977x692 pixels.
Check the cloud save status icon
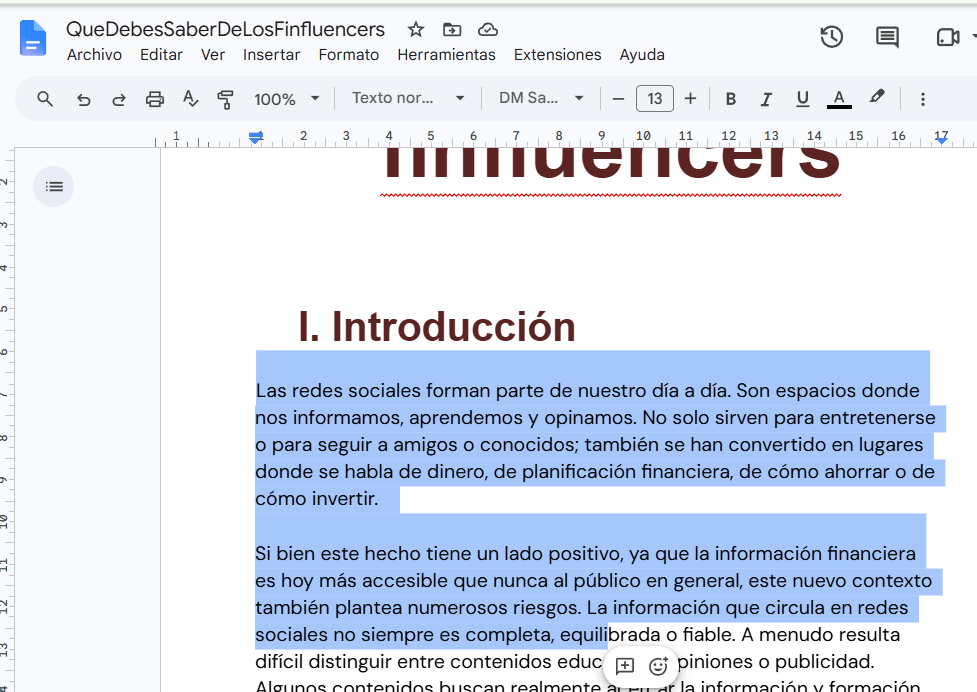[x=488, y=29]
